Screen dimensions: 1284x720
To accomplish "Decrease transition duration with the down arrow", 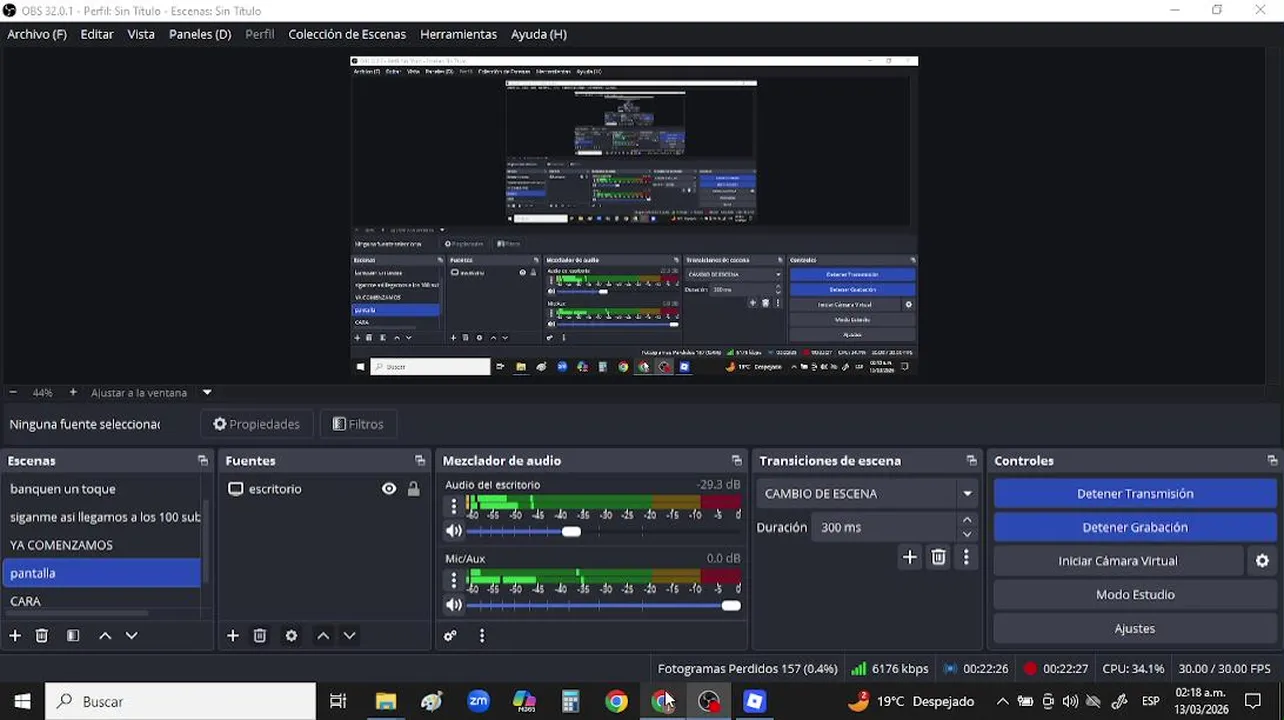I will point(967,534).
